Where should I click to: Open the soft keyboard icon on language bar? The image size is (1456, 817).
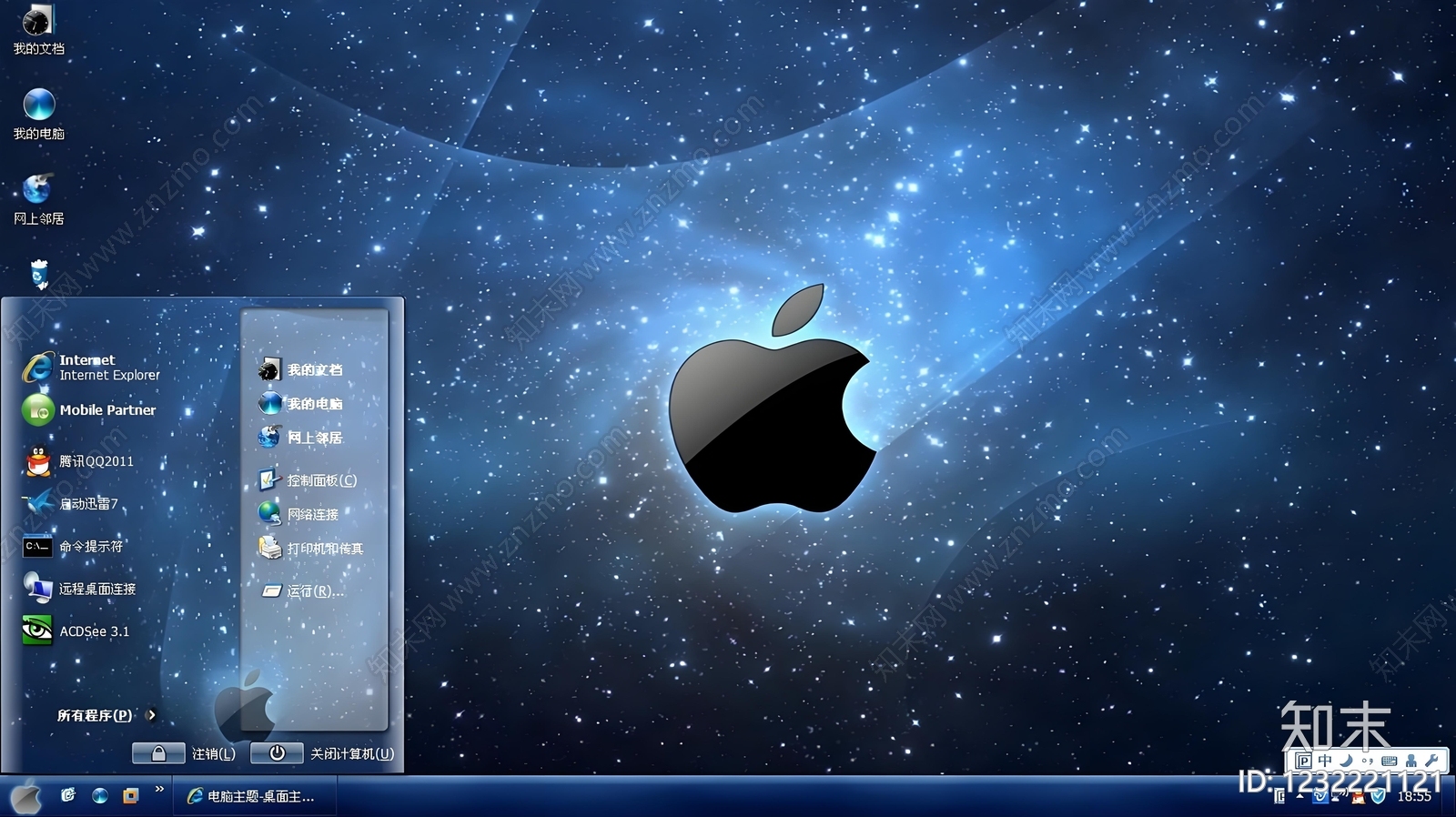(x=1389, y=761)
